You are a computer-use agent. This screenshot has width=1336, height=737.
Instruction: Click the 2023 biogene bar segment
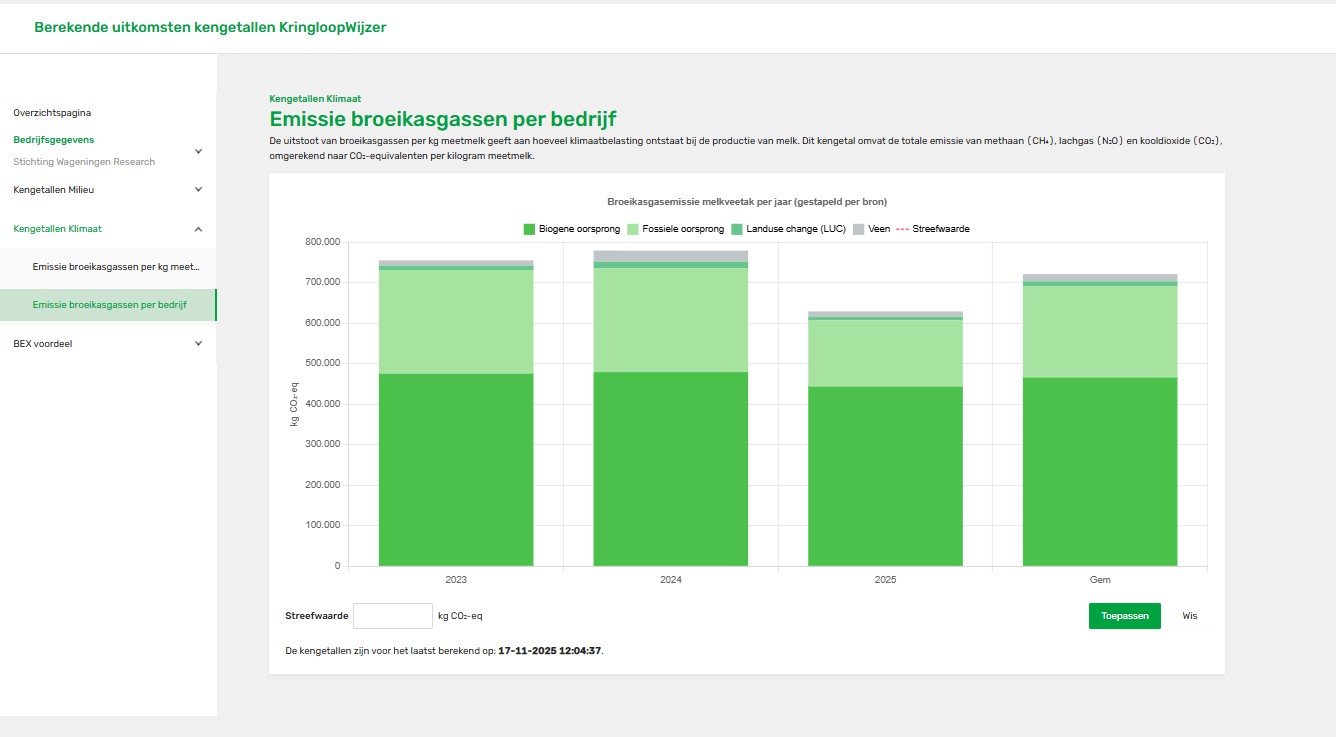pos(455,470)
